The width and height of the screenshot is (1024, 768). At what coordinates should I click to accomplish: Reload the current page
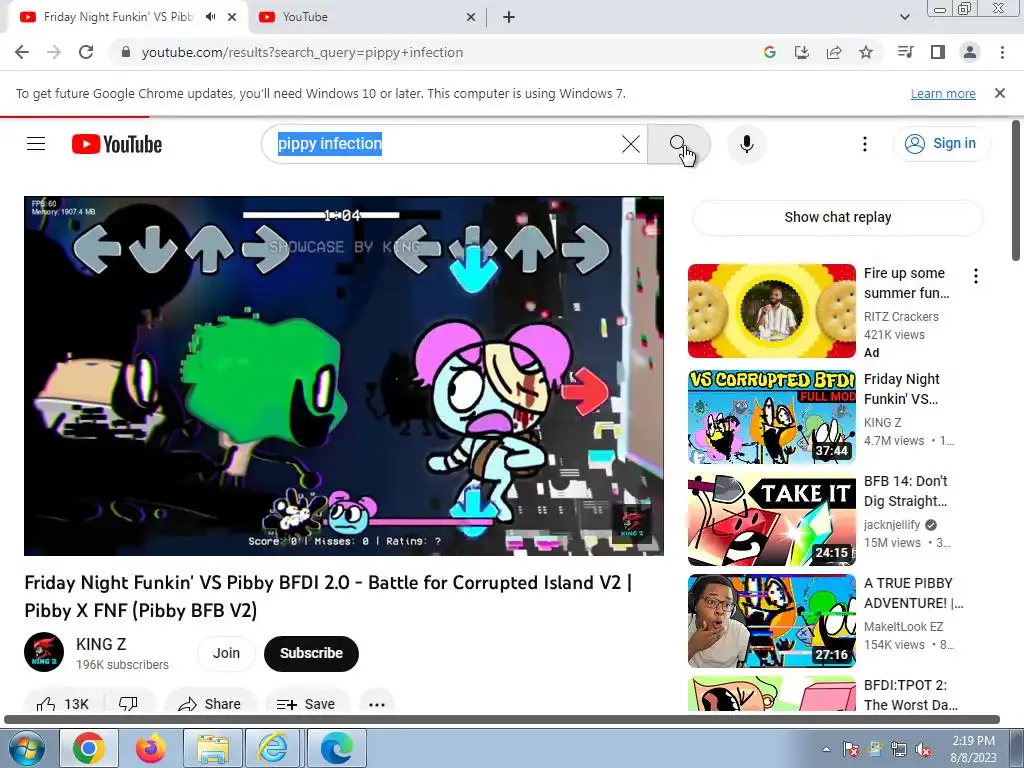pyautogui.click(x=86, y=52)
